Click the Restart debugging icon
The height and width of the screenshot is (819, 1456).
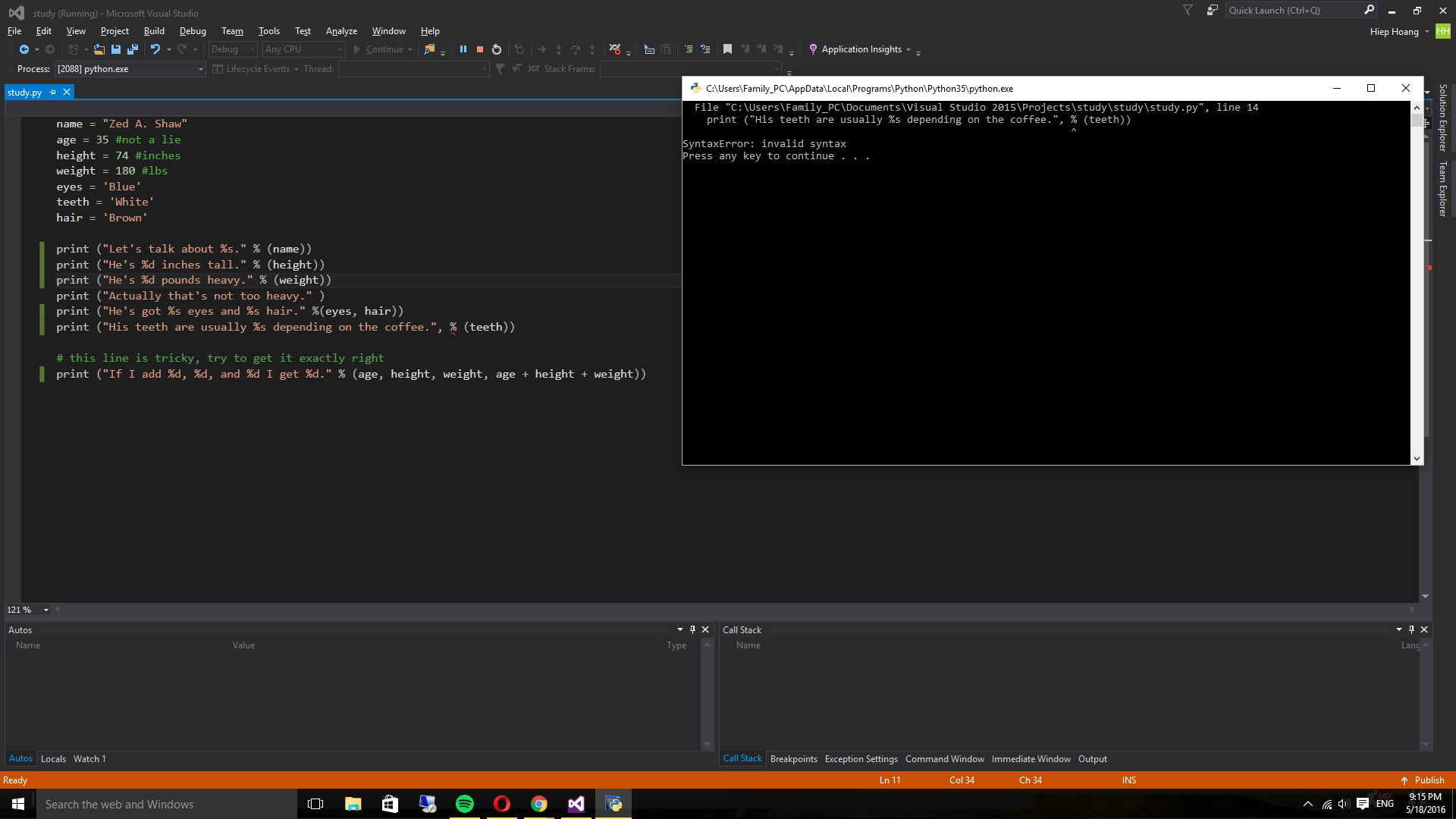point(497,49)
